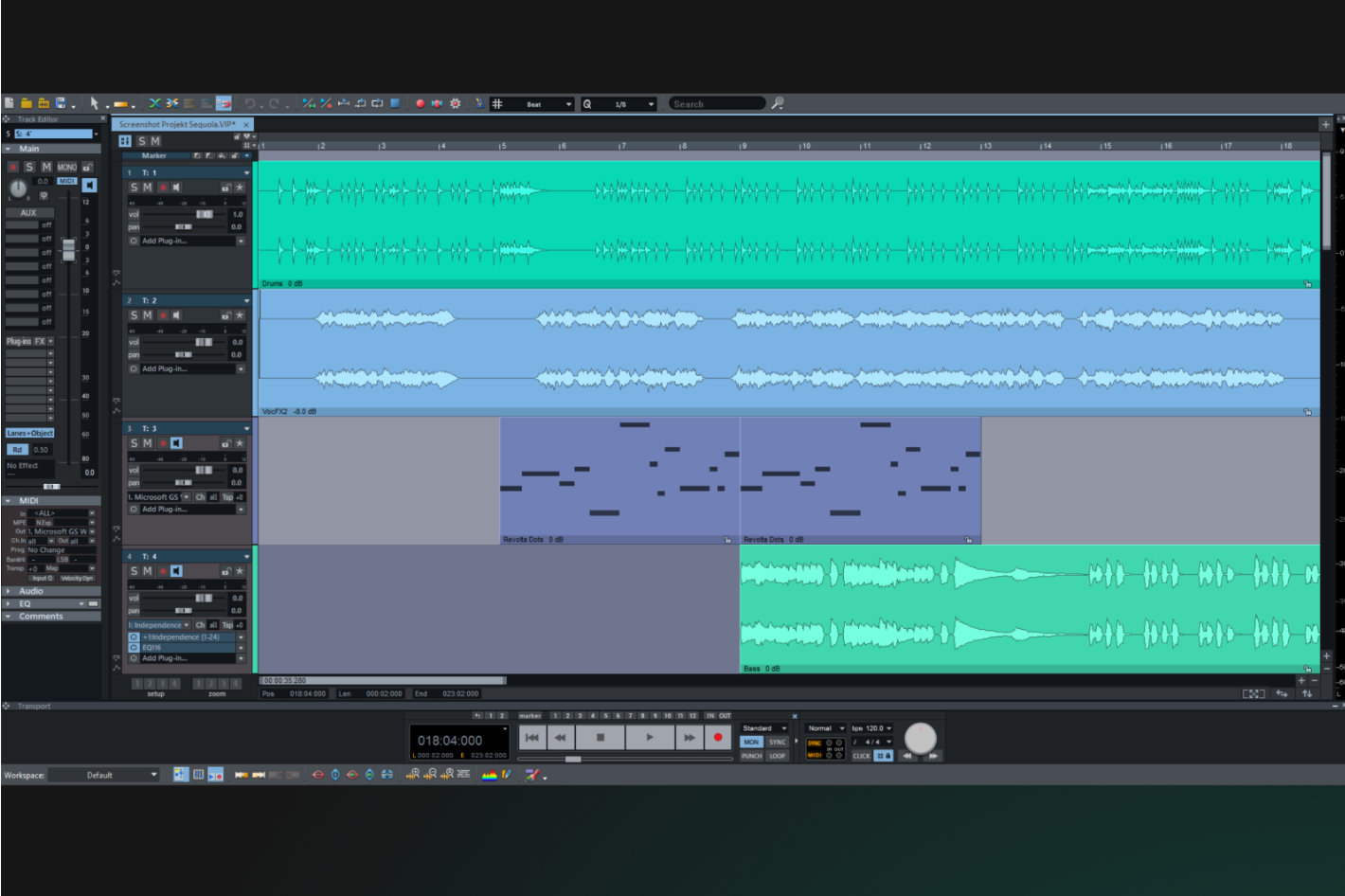Click the search magnifier icon
This screenshot has width=1345, height=896.
tap(778, 103)
